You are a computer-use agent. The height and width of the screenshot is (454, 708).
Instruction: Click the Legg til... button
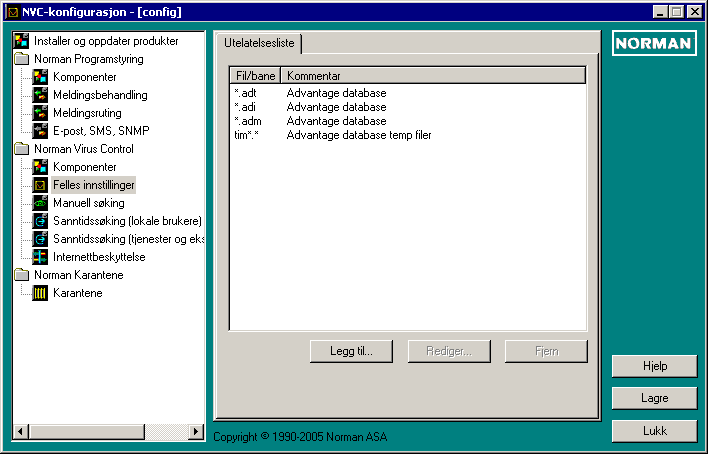click(x=351, y=351)
